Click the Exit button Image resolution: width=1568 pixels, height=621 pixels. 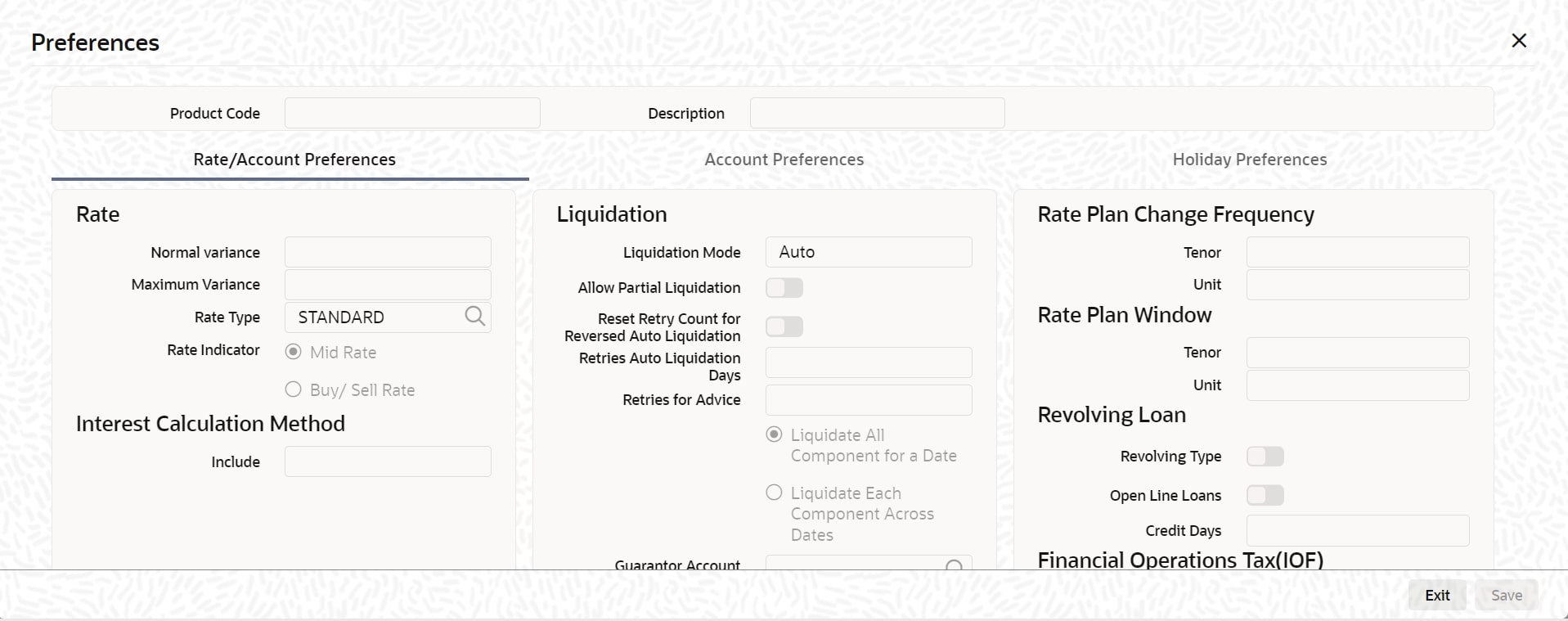click(1436, 596)
